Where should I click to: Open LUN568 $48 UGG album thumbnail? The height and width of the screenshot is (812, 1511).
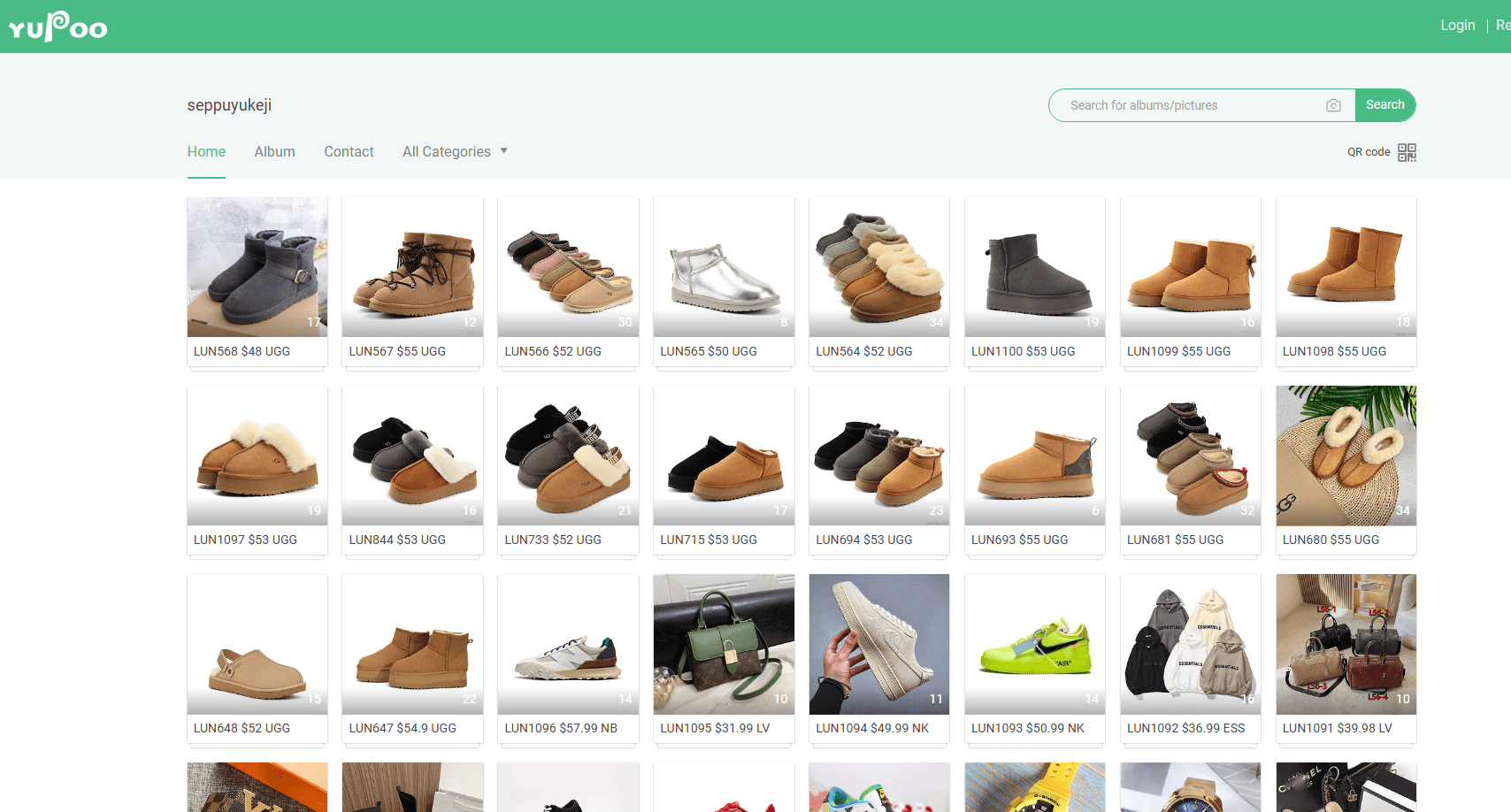point(257,267)
